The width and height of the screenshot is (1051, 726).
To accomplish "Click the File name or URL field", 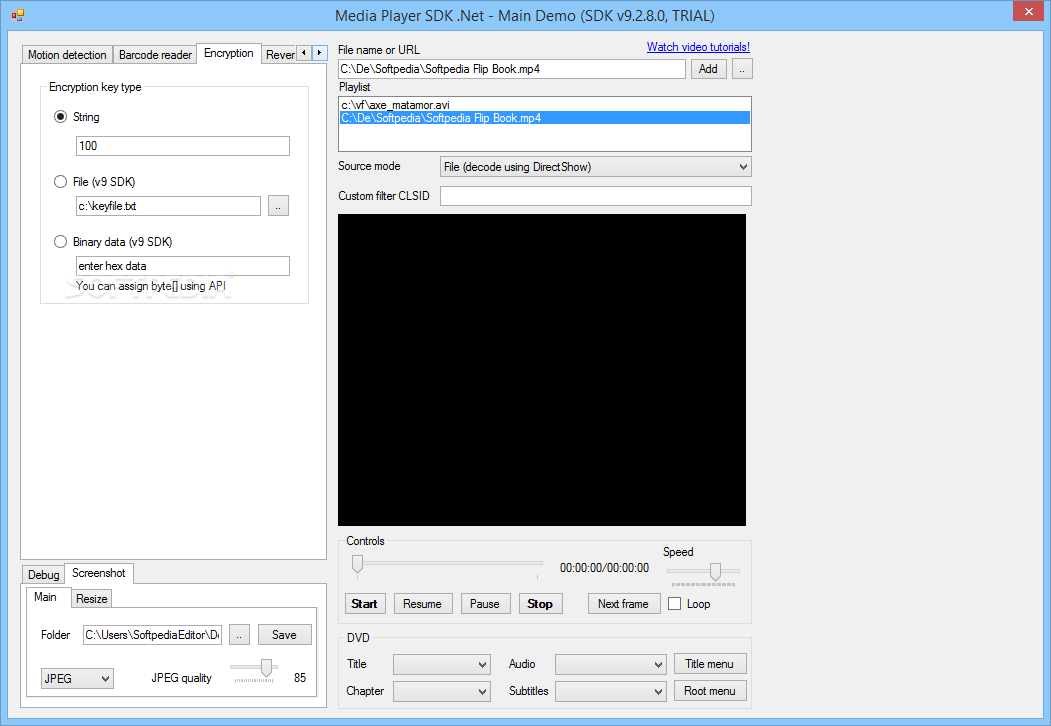I will 511,69.
